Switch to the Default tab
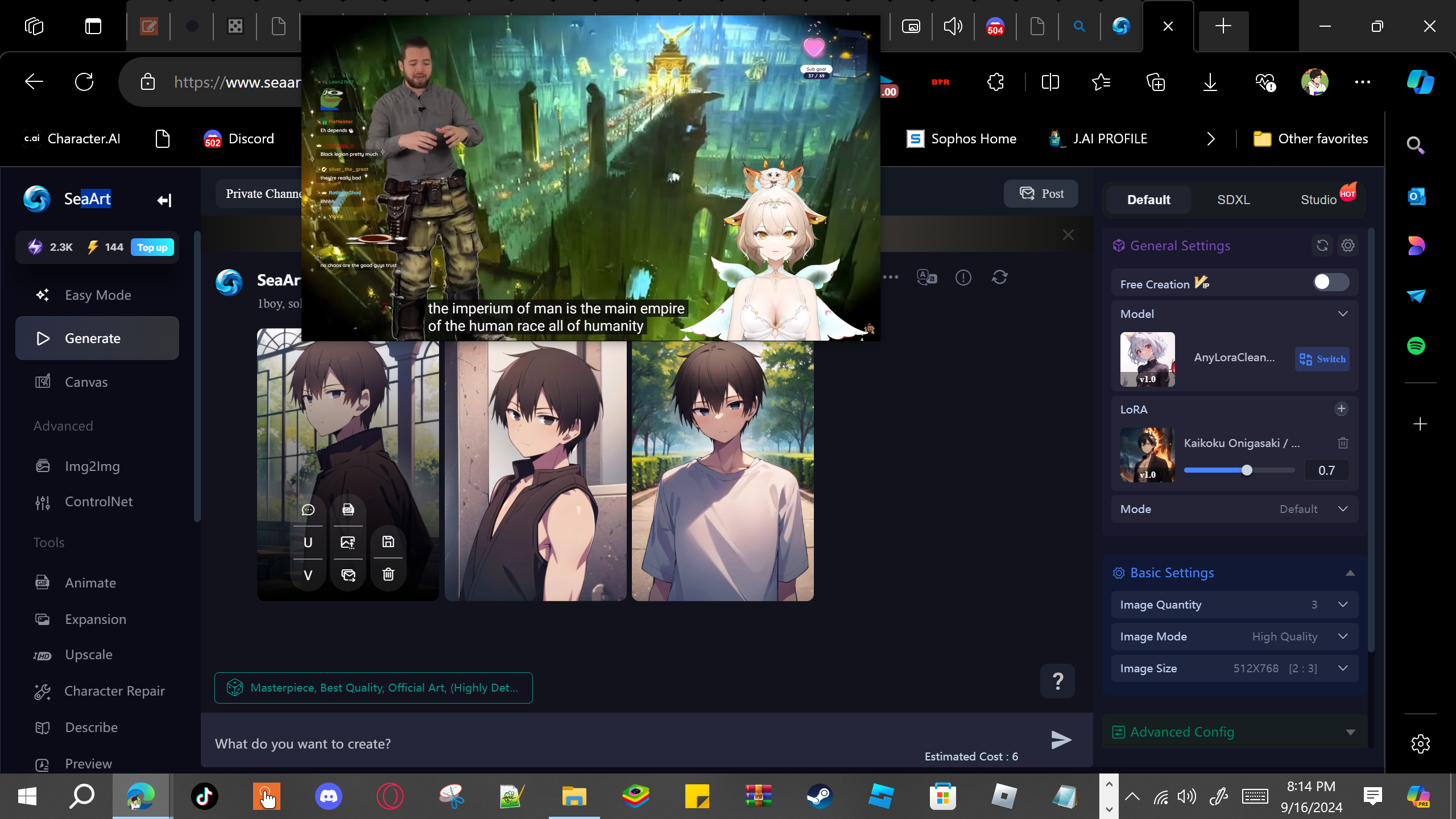1456x819 pixels. click(1148, 200)
